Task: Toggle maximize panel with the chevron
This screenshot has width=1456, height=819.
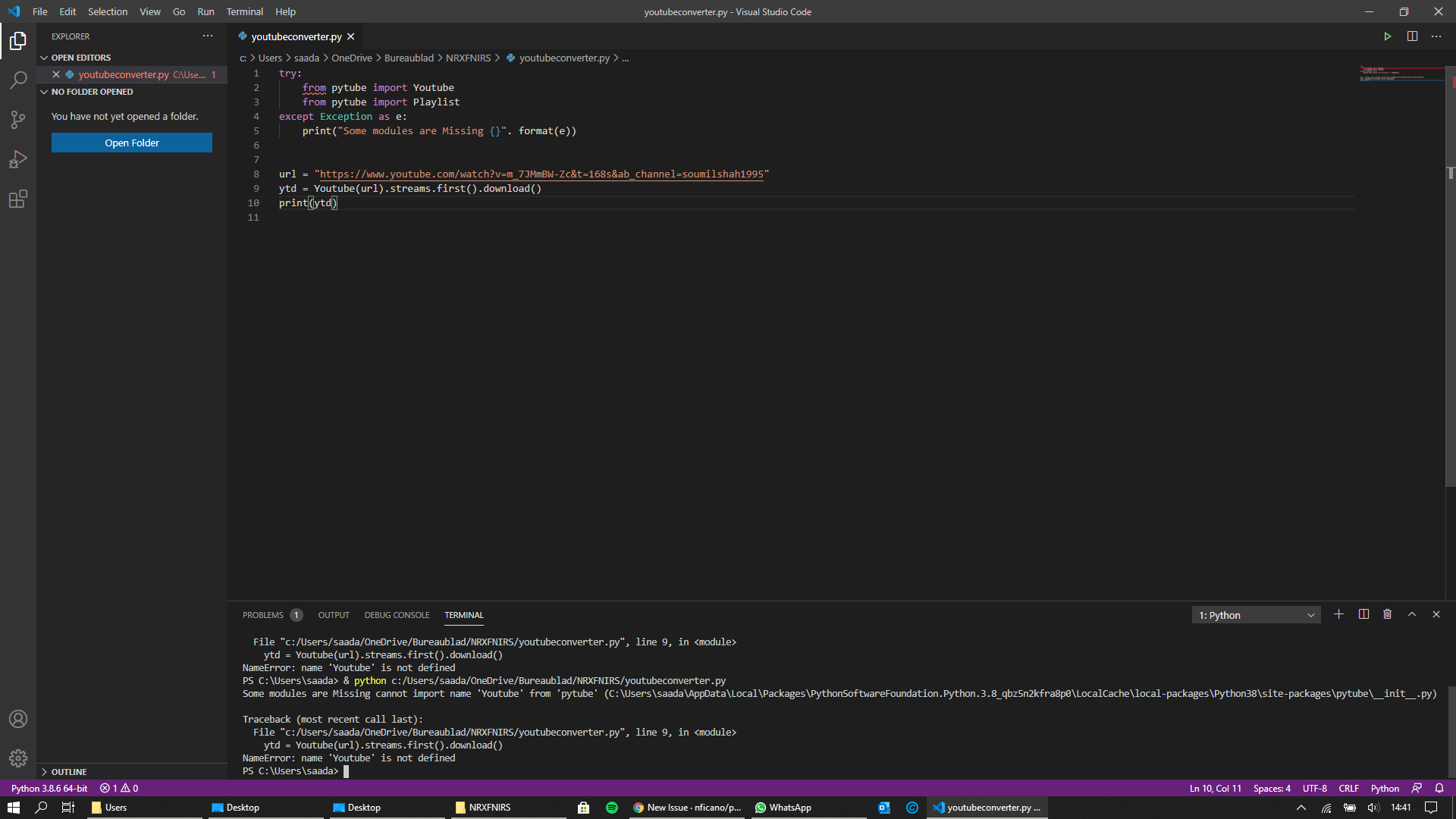Action: [1412, 614]
